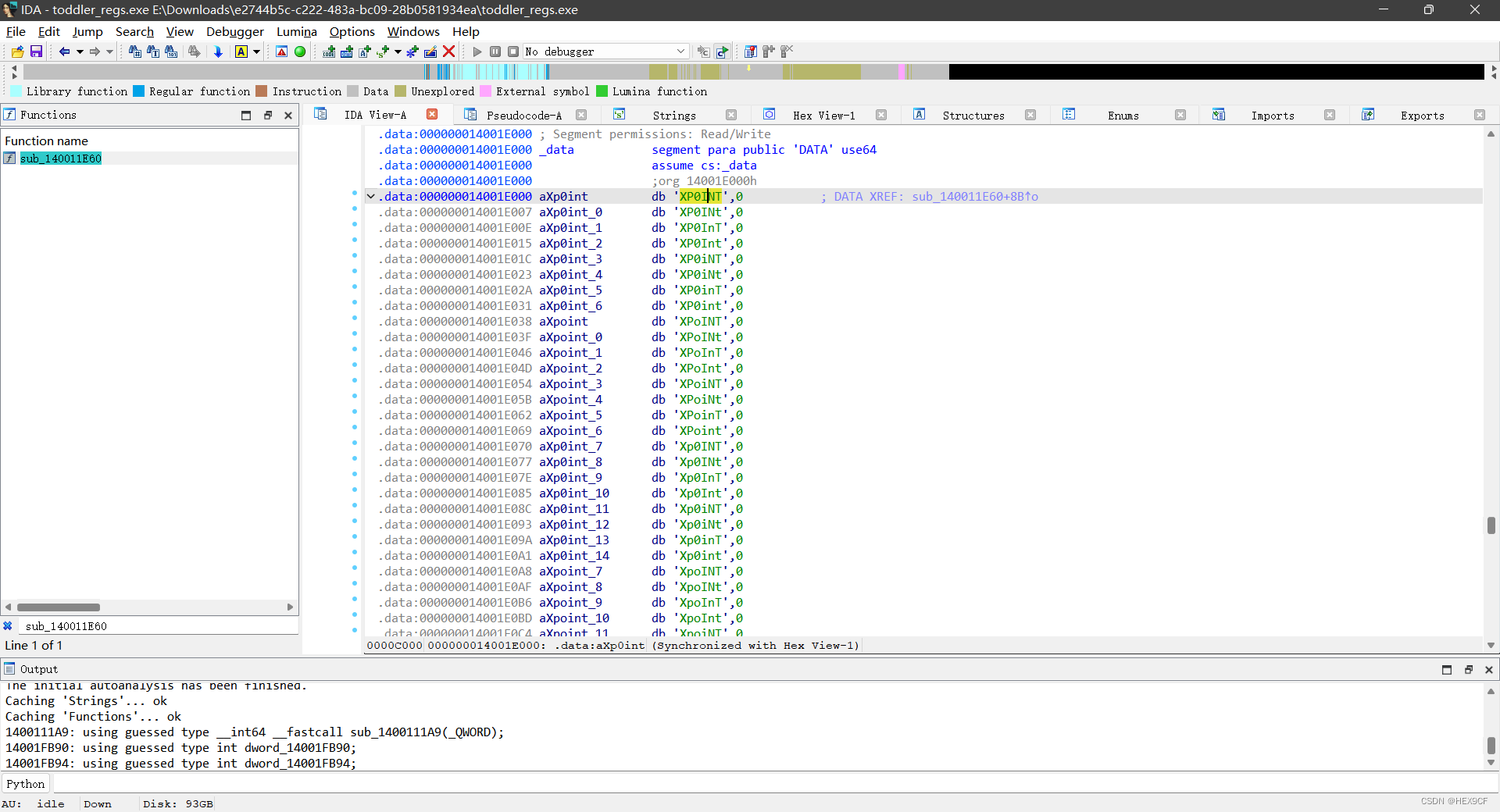Open the No debugger selection dropdown

(x=679, y=52)
